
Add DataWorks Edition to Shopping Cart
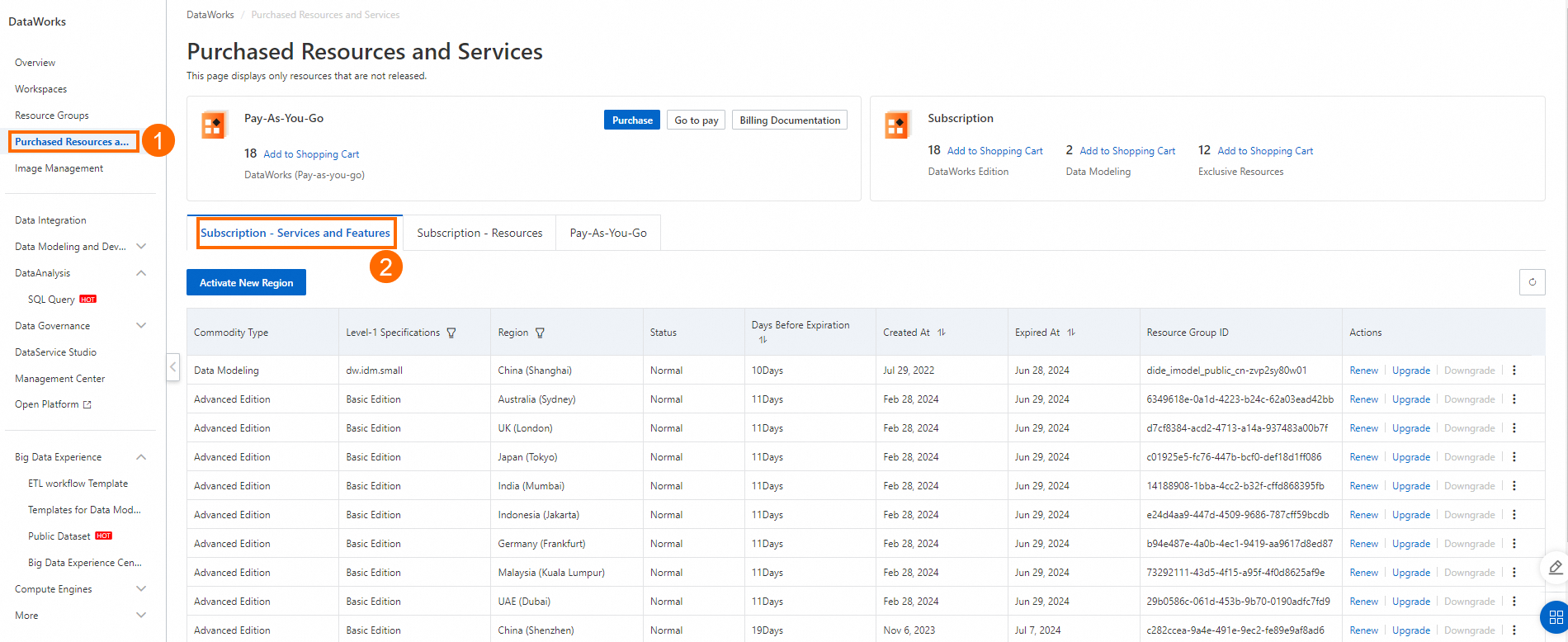click(x=995, y=151)
